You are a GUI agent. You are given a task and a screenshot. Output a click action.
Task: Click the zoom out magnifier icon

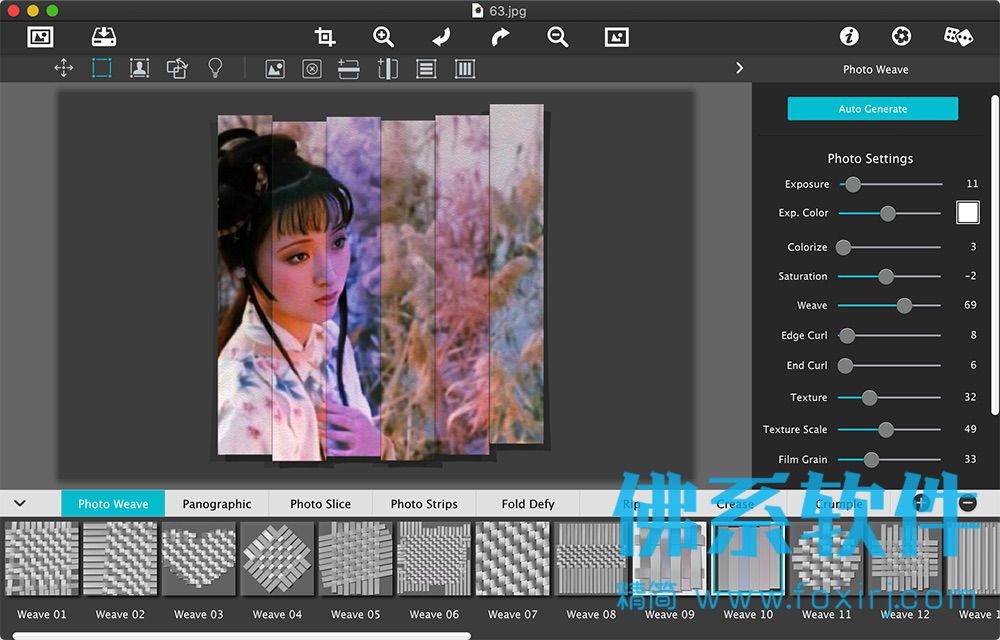tap(557, 37)
